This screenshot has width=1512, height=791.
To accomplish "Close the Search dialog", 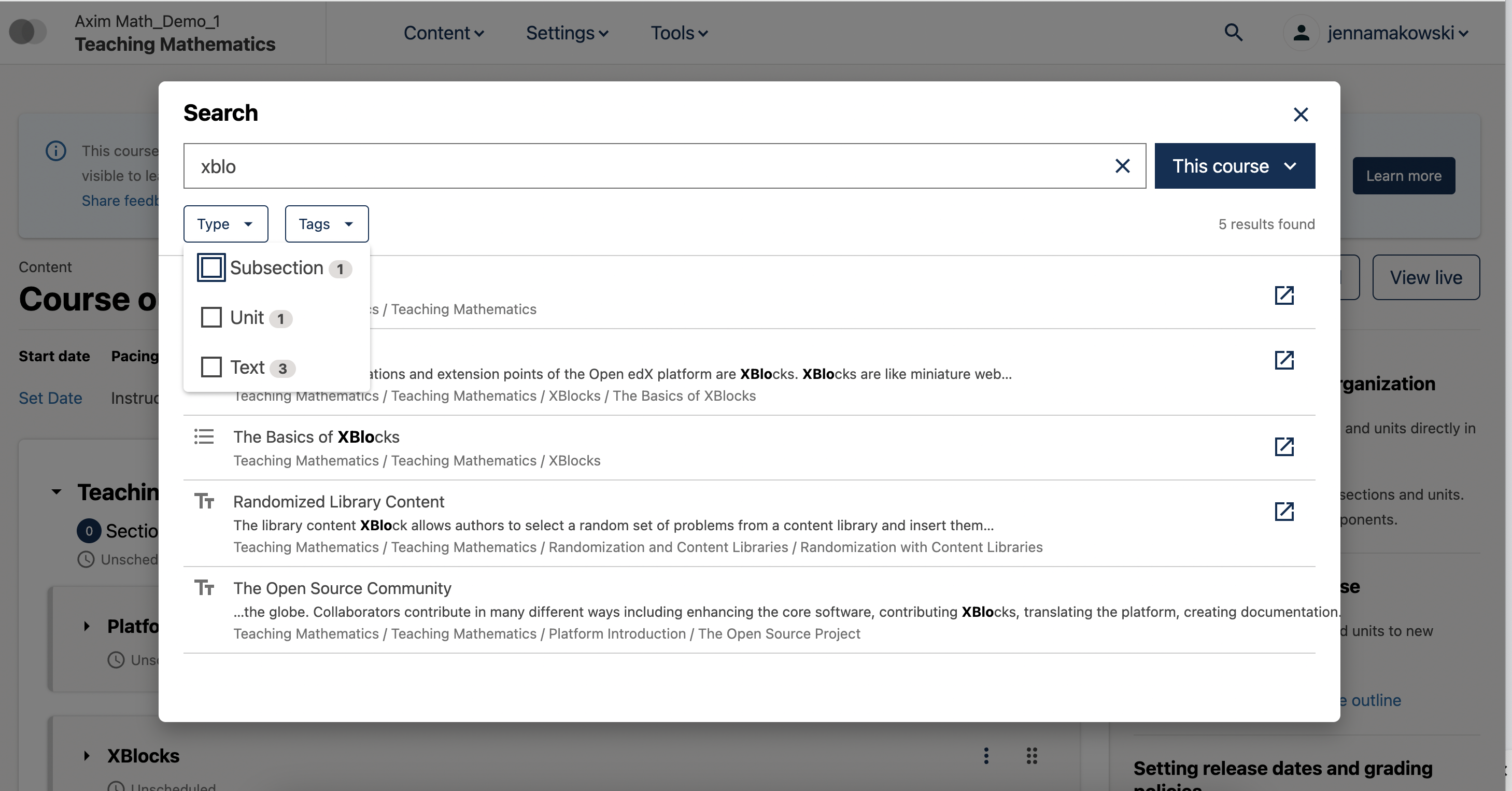I will pyautogui.click(x=1301, y=115).
